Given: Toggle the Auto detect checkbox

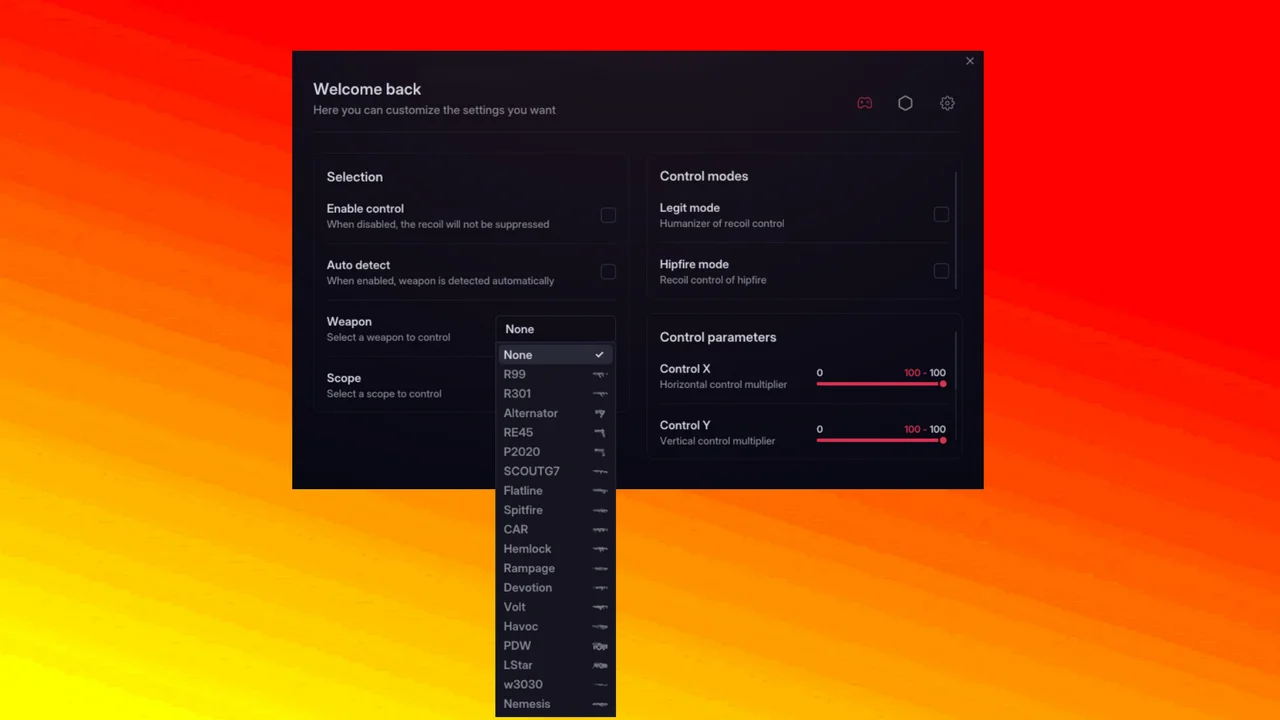Looking at the screenshot, I should coord(608,272).
